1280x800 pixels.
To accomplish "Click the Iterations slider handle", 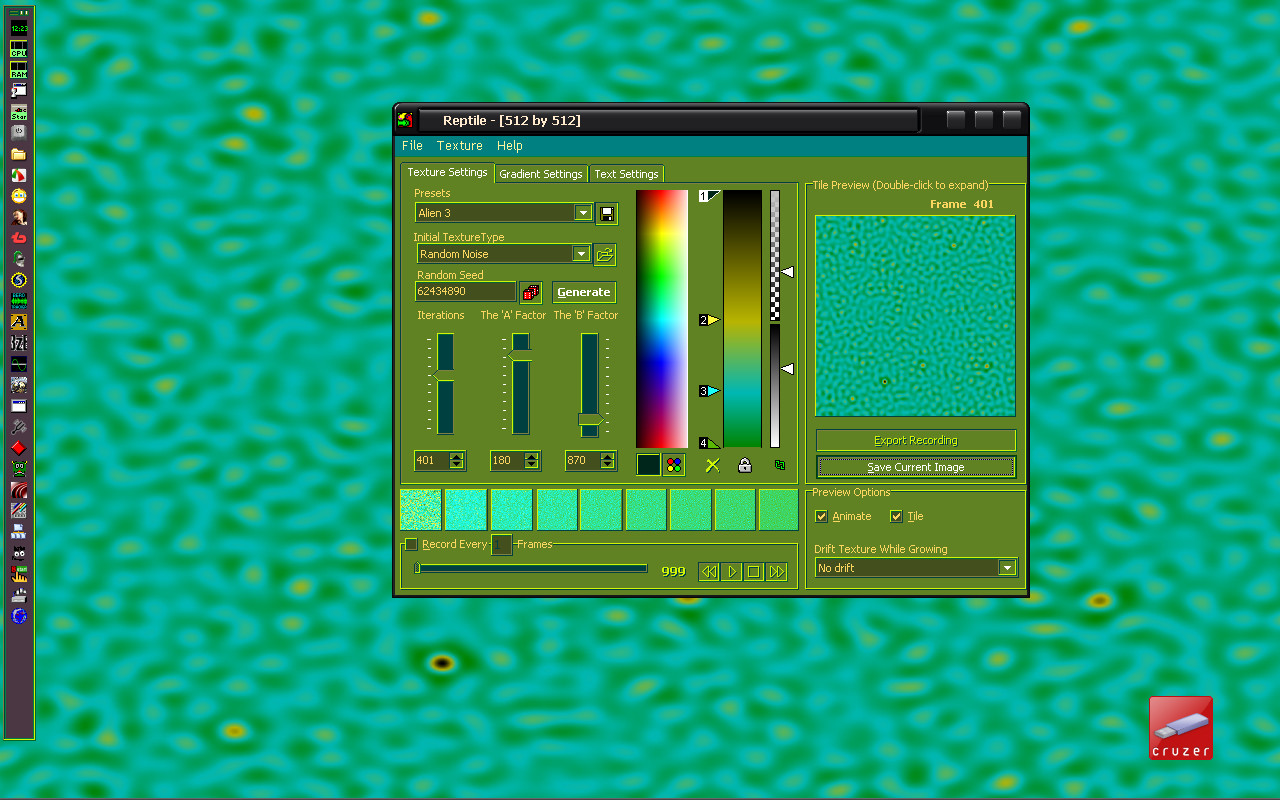I will 443,375.
